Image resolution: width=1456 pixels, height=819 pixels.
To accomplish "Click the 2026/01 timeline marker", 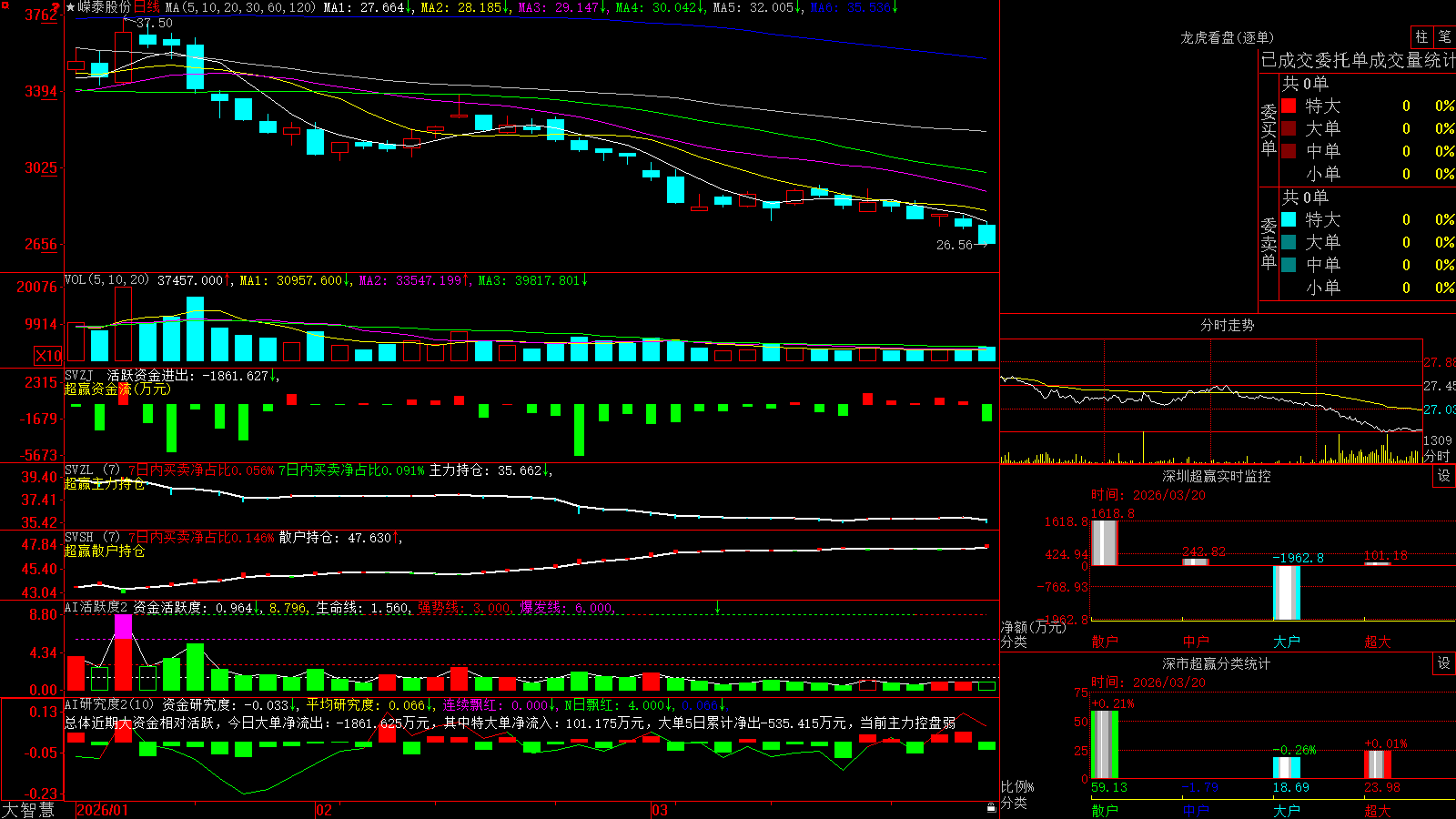I will tap(103, 810).
